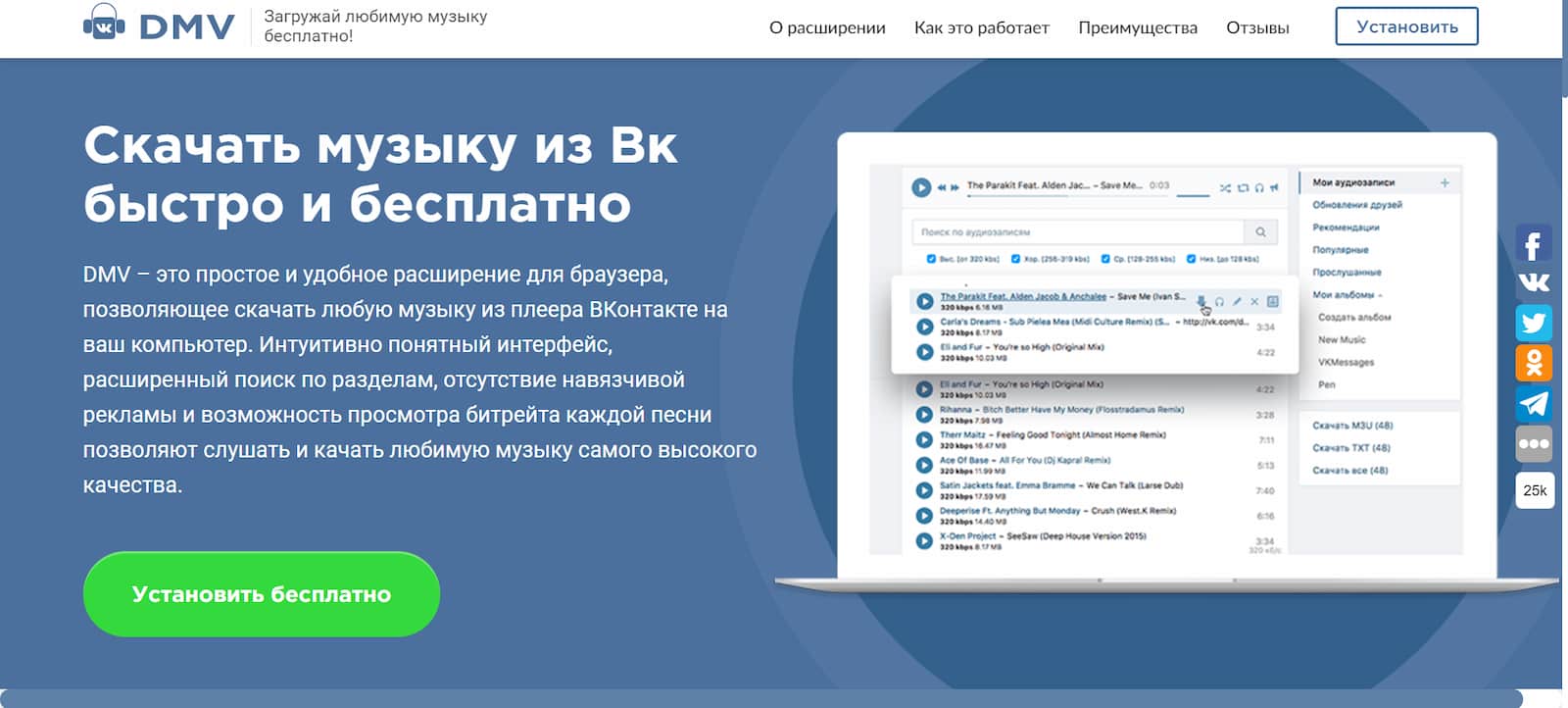
Task: Open more sharing options (three dots)
Action: tap(1534, 444)
